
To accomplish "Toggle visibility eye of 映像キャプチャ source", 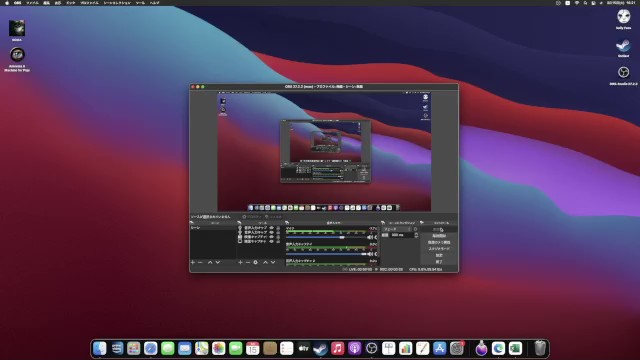I will [271, 237].
